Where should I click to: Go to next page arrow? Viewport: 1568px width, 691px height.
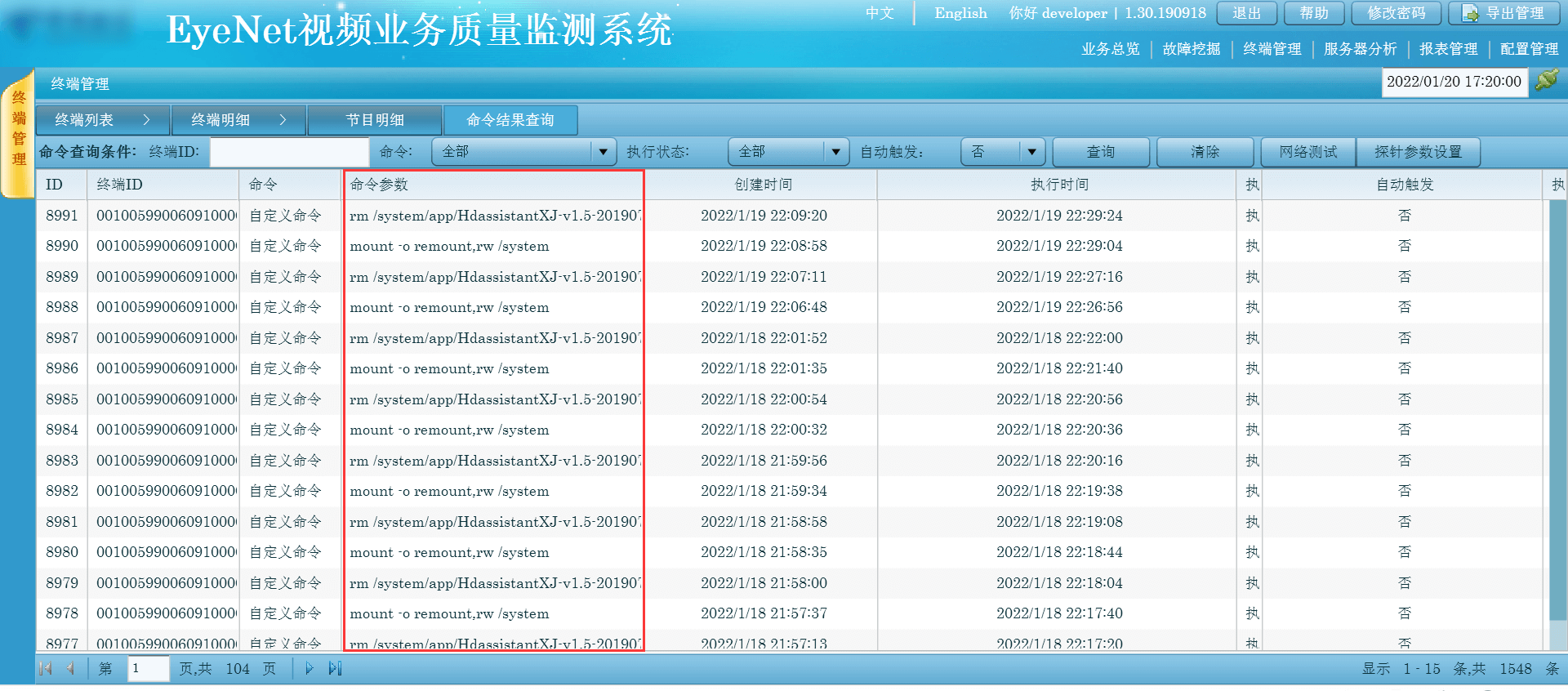click(x=310, y=669)
